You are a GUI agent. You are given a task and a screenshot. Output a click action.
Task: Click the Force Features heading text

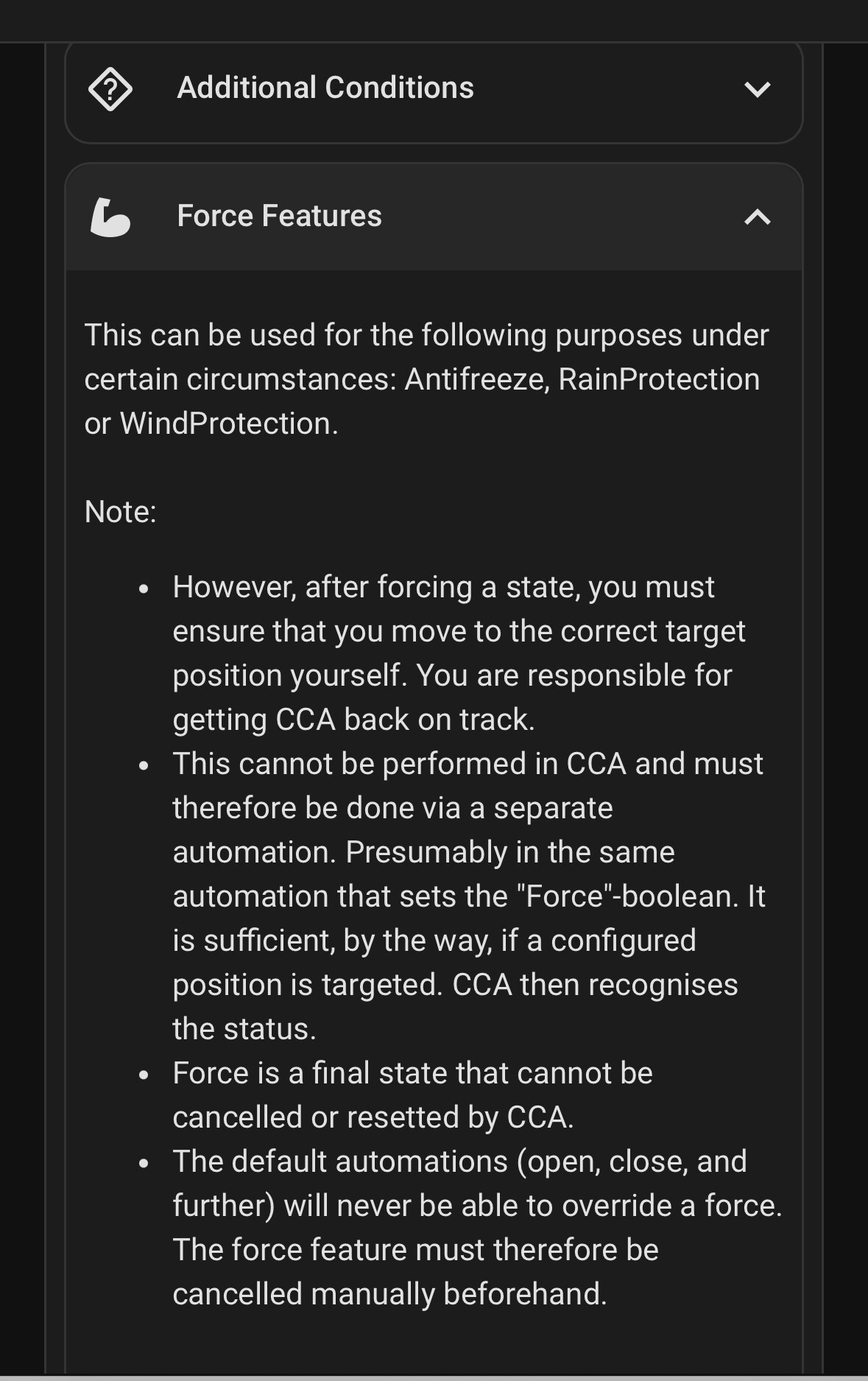279,216
